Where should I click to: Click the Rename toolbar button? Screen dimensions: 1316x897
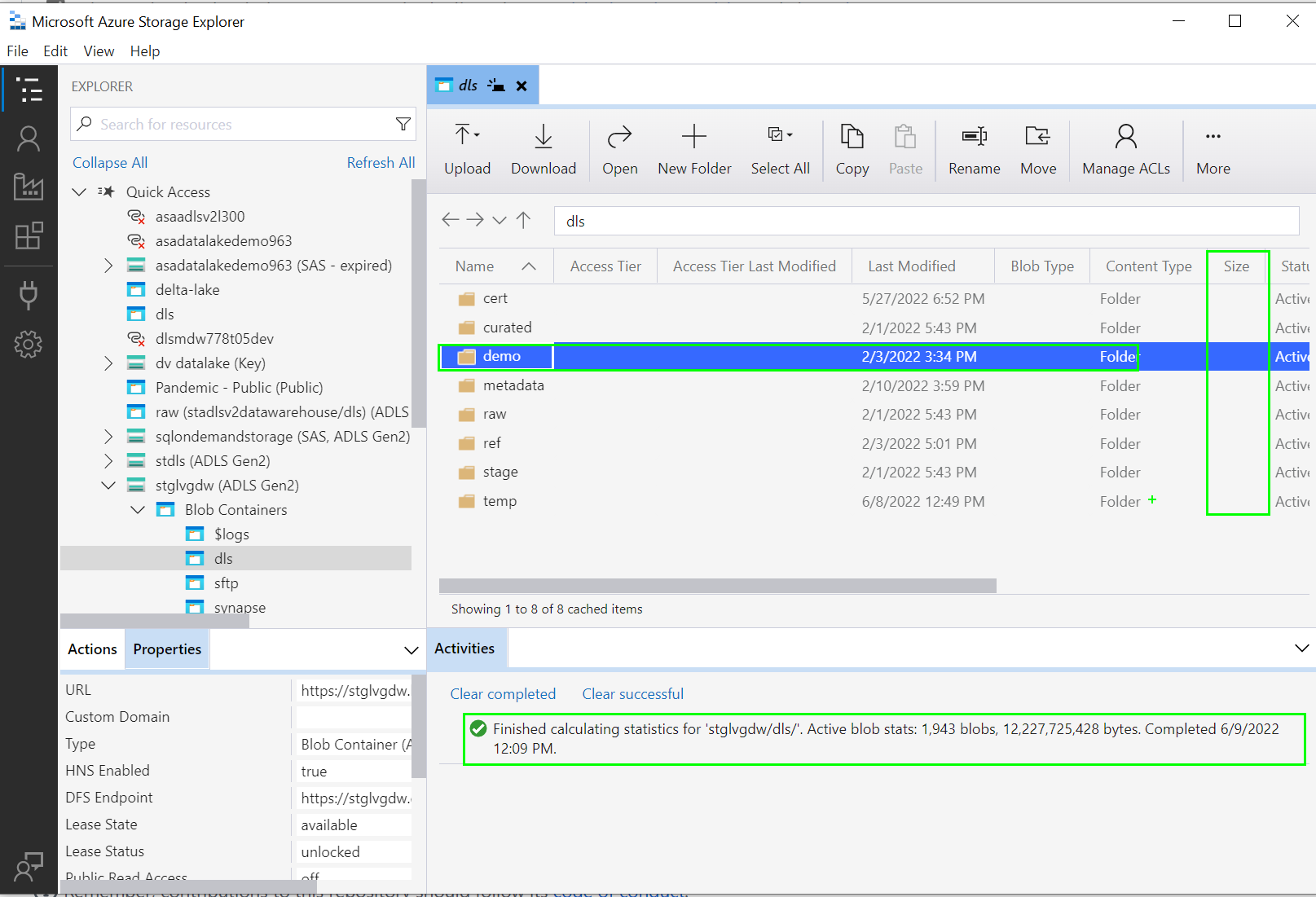974,150
